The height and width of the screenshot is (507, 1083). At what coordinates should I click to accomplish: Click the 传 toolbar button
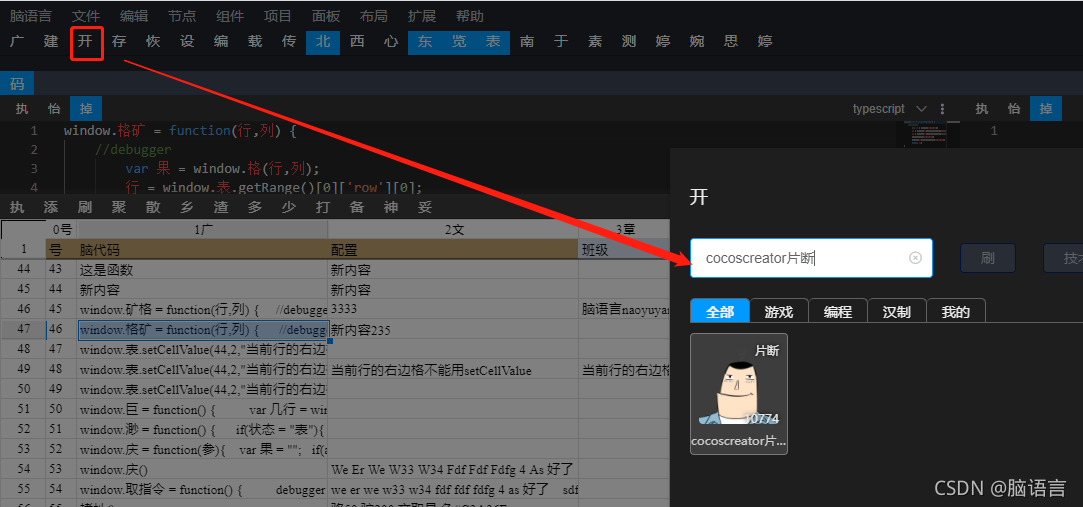pyautogui.click(x=289, y=41)
